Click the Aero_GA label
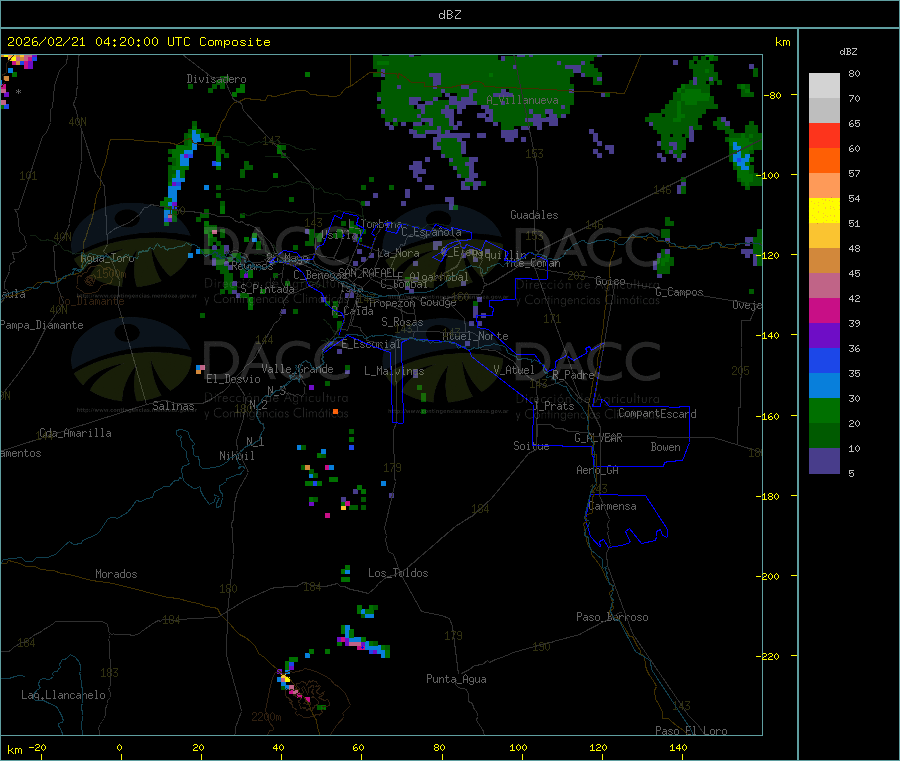Viewport: 900px width, 761px height. tap(597, 471)
